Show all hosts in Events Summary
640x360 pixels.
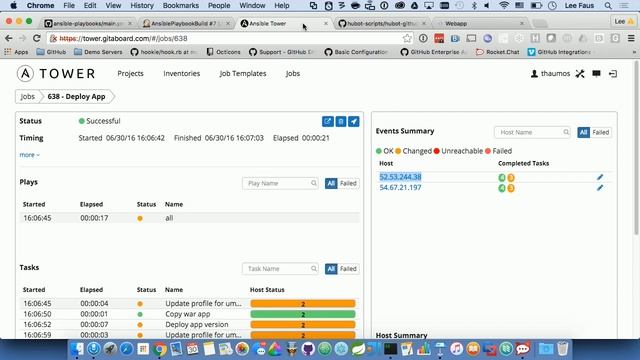coord(584,132)
